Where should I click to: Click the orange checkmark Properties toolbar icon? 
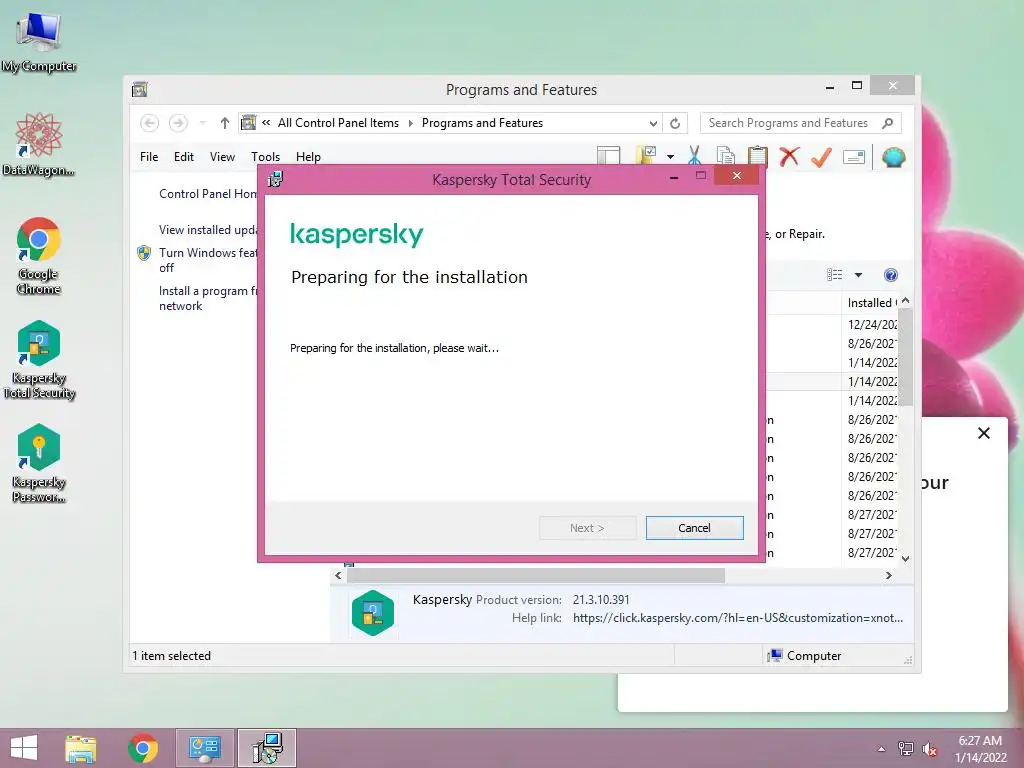(821, 156)
